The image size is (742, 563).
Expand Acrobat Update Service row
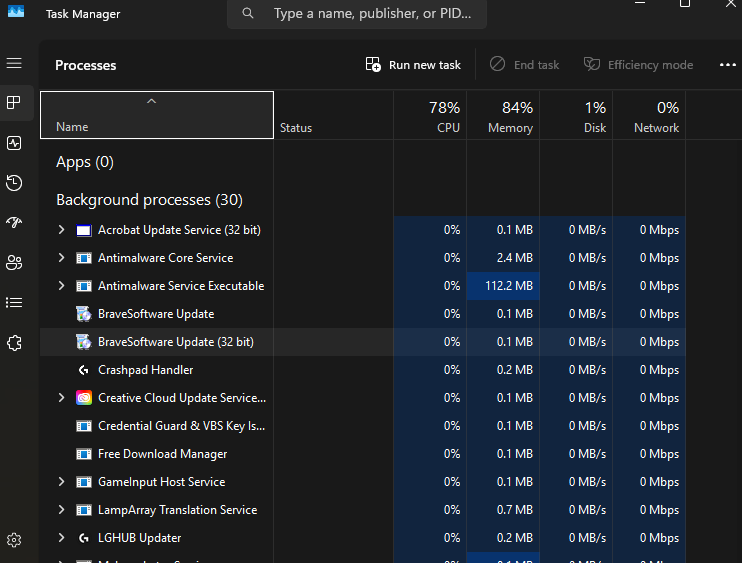[x=62, y=230]
